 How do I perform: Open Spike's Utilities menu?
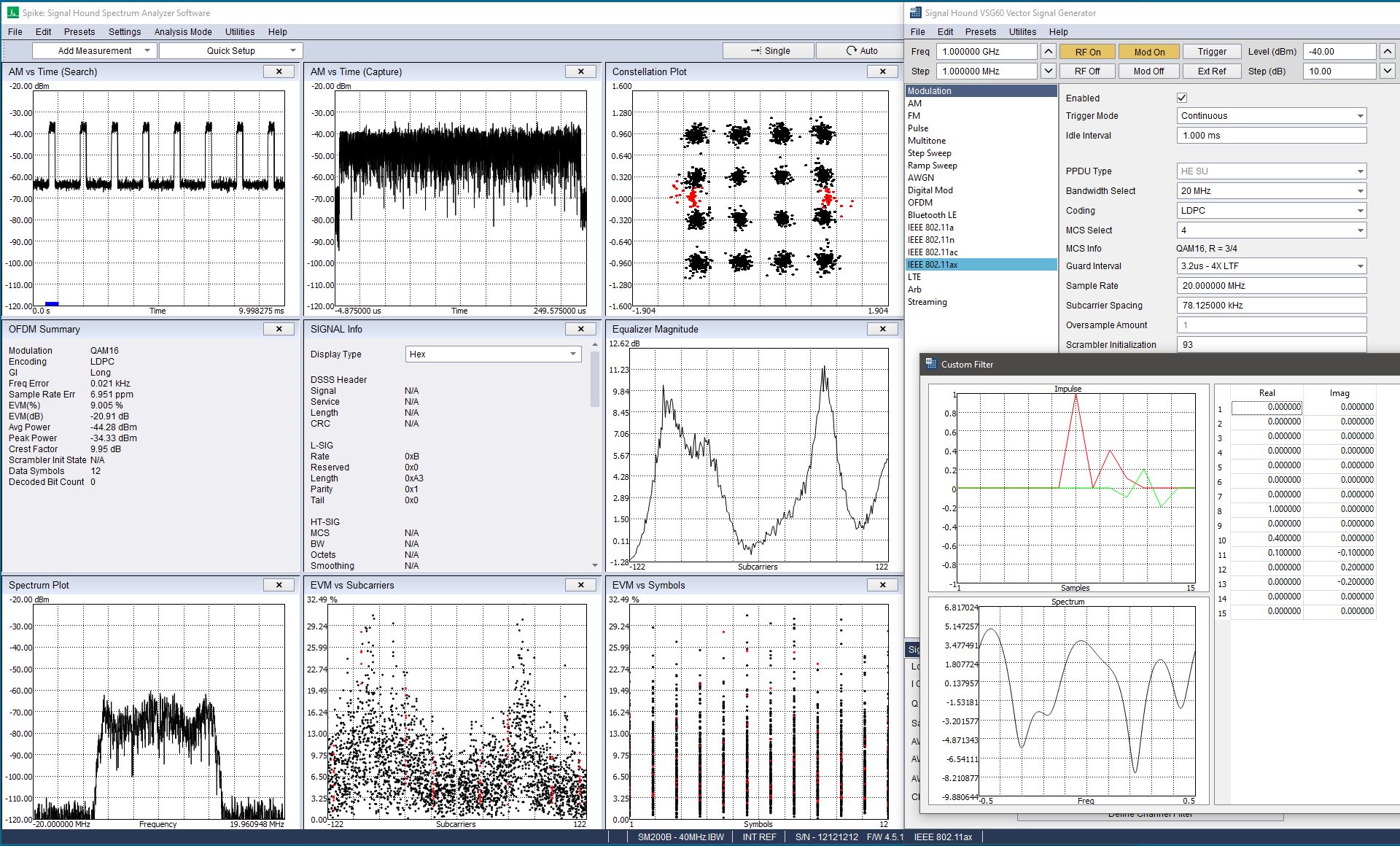(240, 31)
